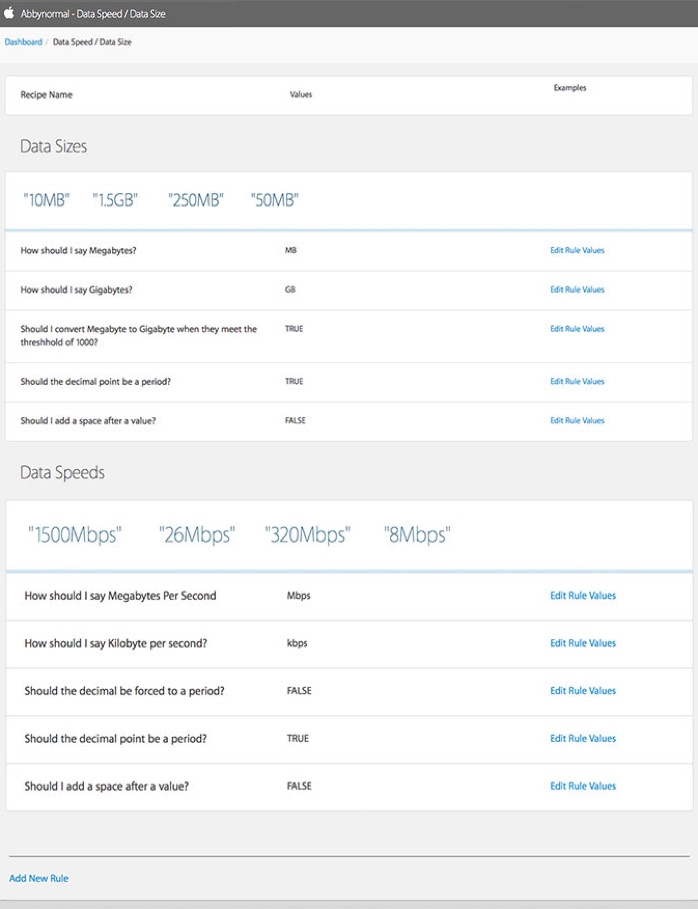The image size is (698, 909).
Task: Edit the Data Sizes space after value rule
Action: coord(577,420)
